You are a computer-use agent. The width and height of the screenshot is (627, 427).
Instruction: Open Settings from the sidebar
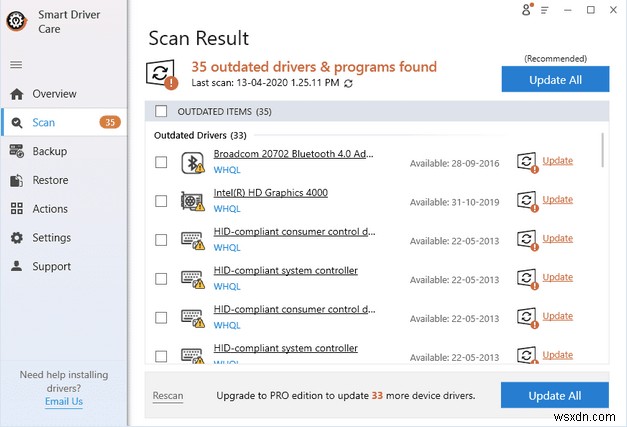51,238
